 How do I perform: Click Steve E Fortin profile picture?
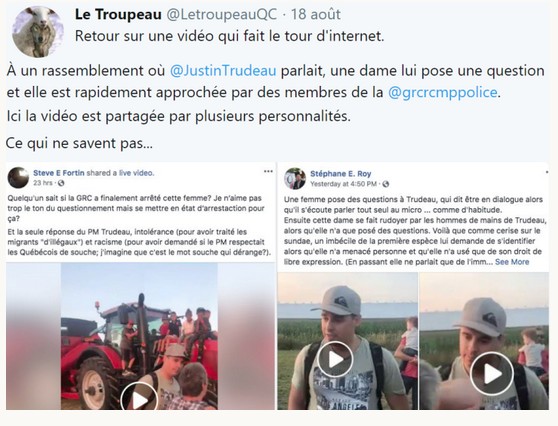coord(18,178)
